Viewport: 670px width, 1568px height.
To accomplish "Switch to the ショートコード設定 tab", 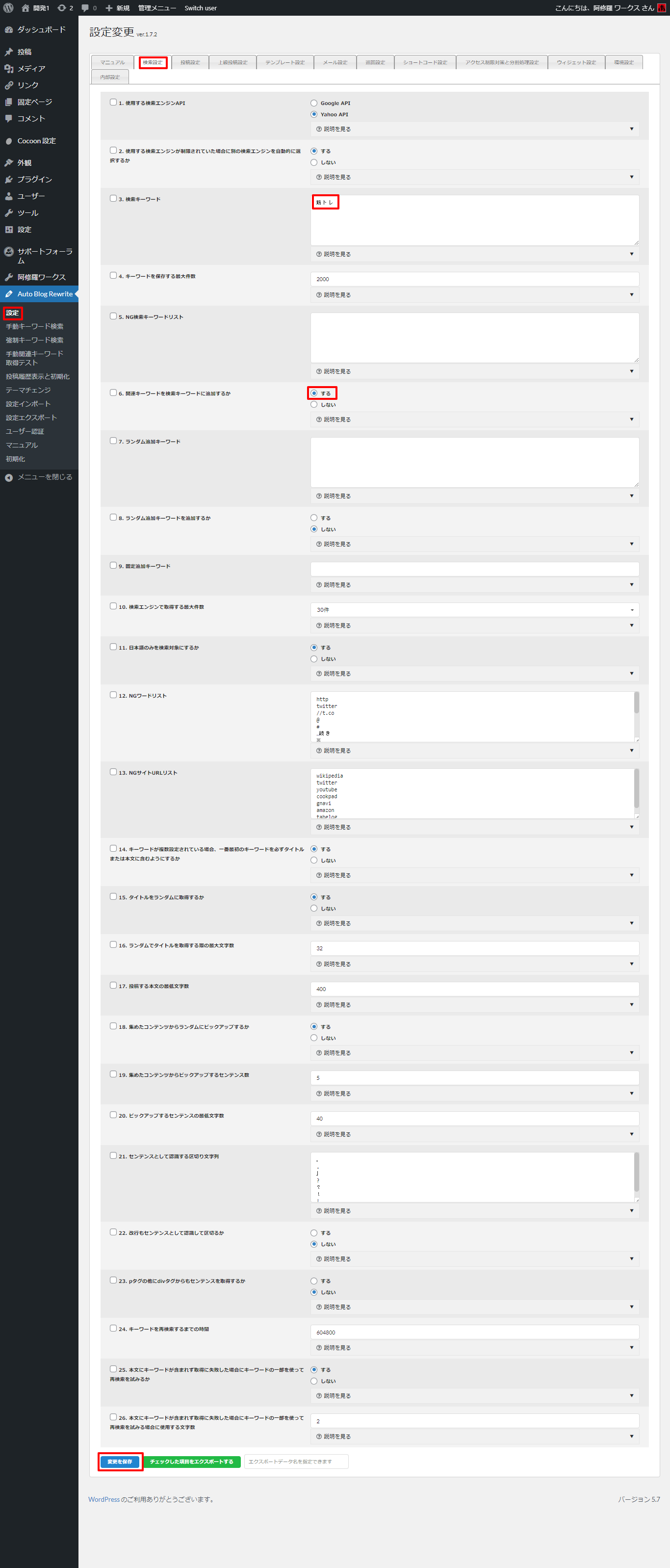I will pos(425,62).
